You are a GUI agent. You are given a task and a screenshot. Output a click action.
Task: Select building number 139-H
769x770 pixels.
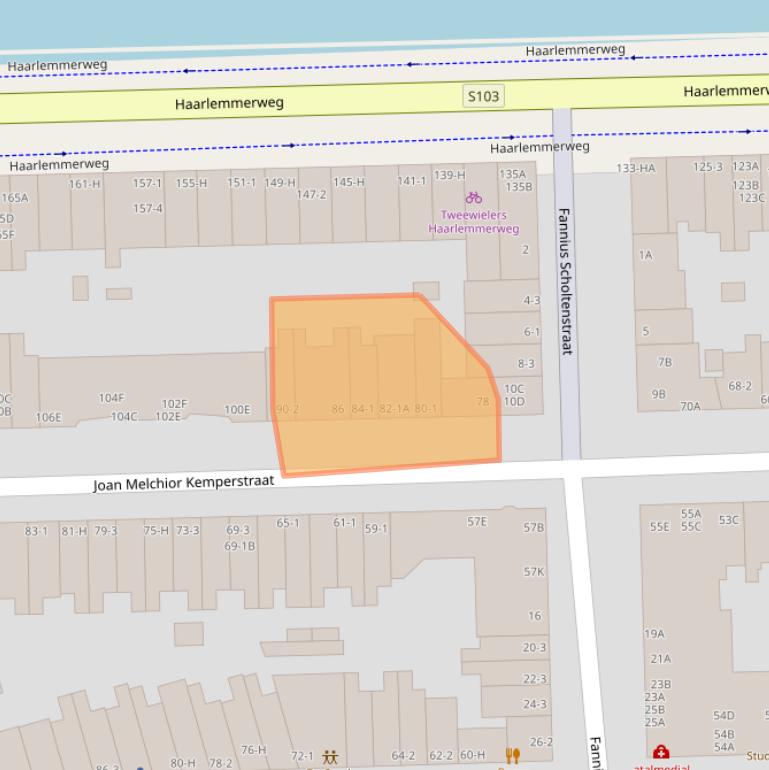[x=449, y=176]
